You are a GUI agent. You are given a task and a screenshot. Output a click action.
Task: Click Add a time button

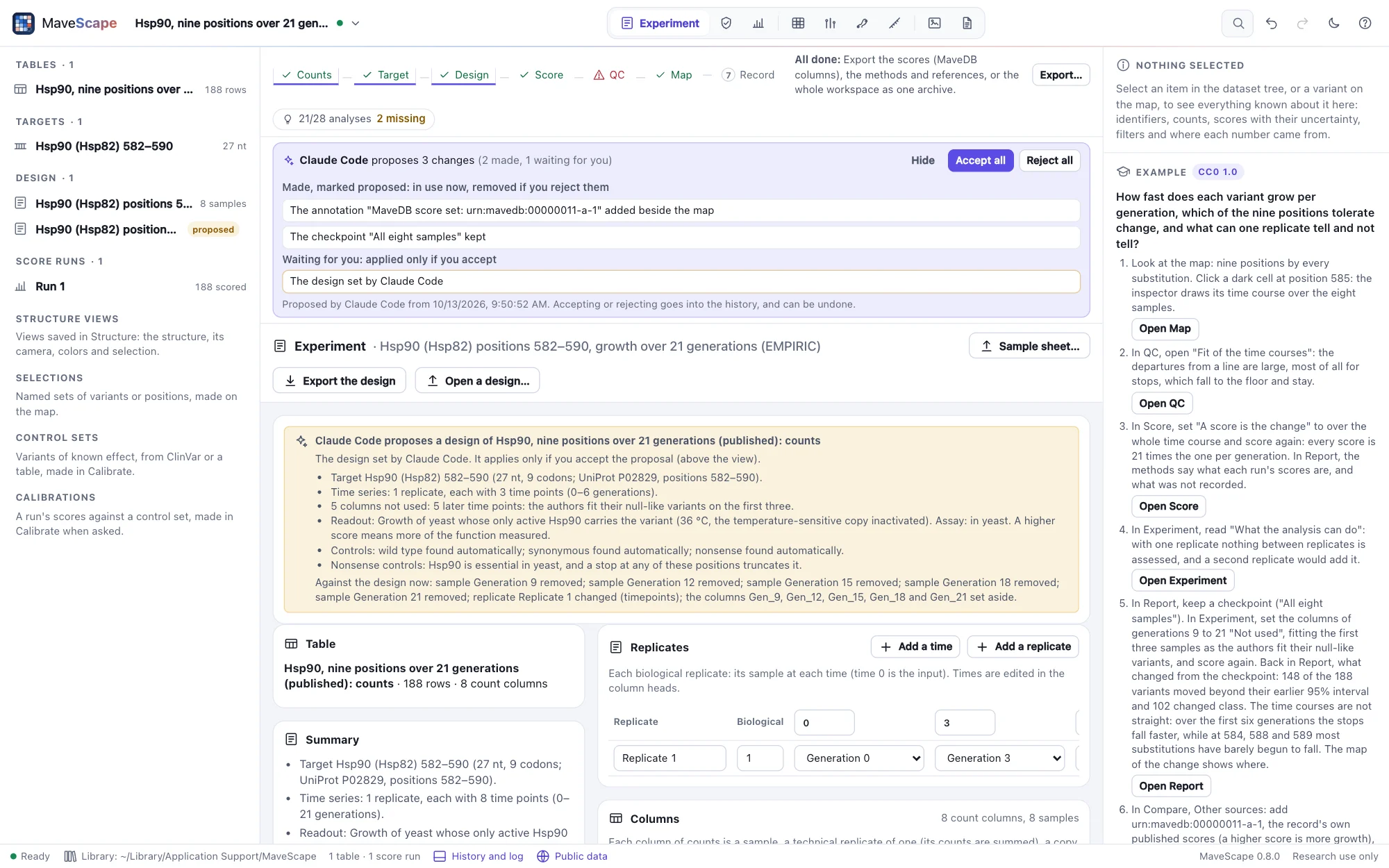tap(915, 646)
